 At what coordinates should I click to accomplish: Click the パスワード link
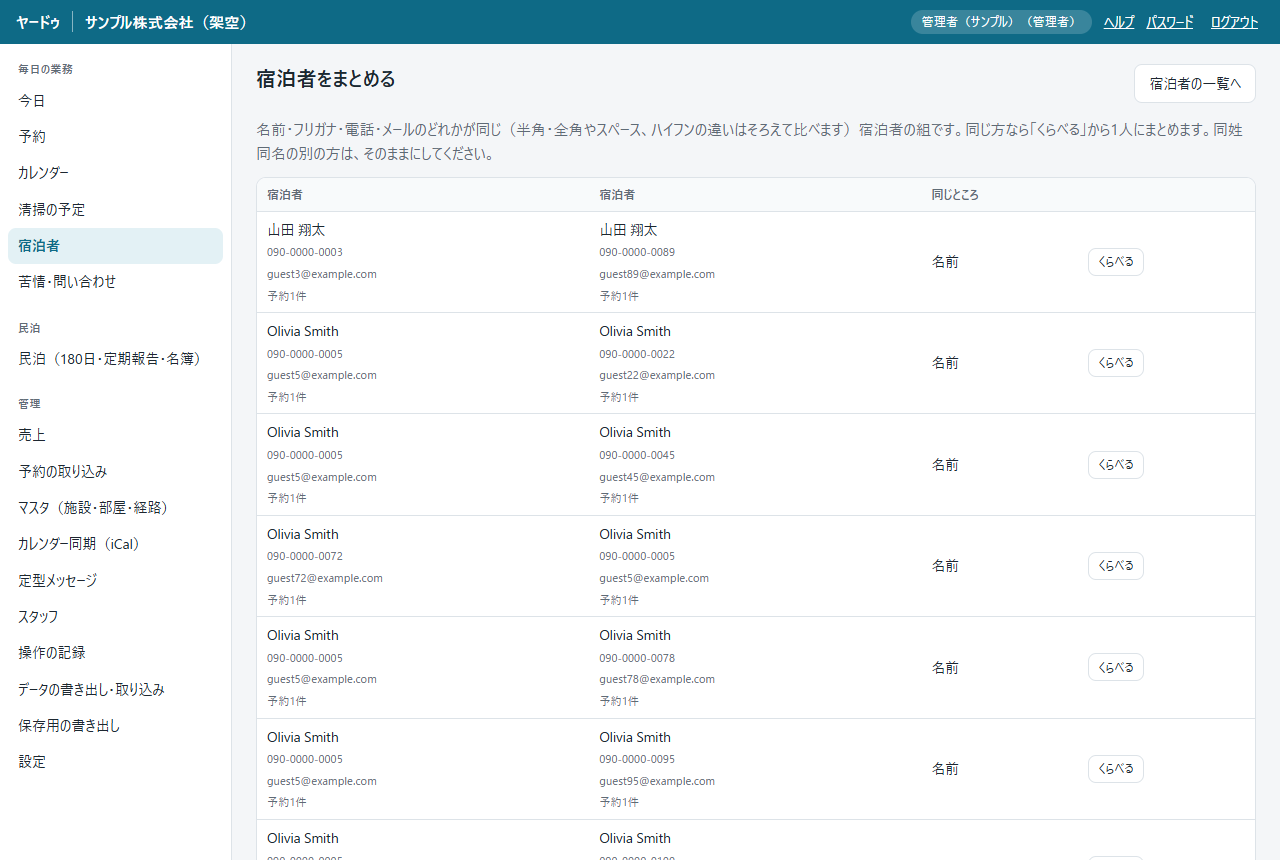1170,22
